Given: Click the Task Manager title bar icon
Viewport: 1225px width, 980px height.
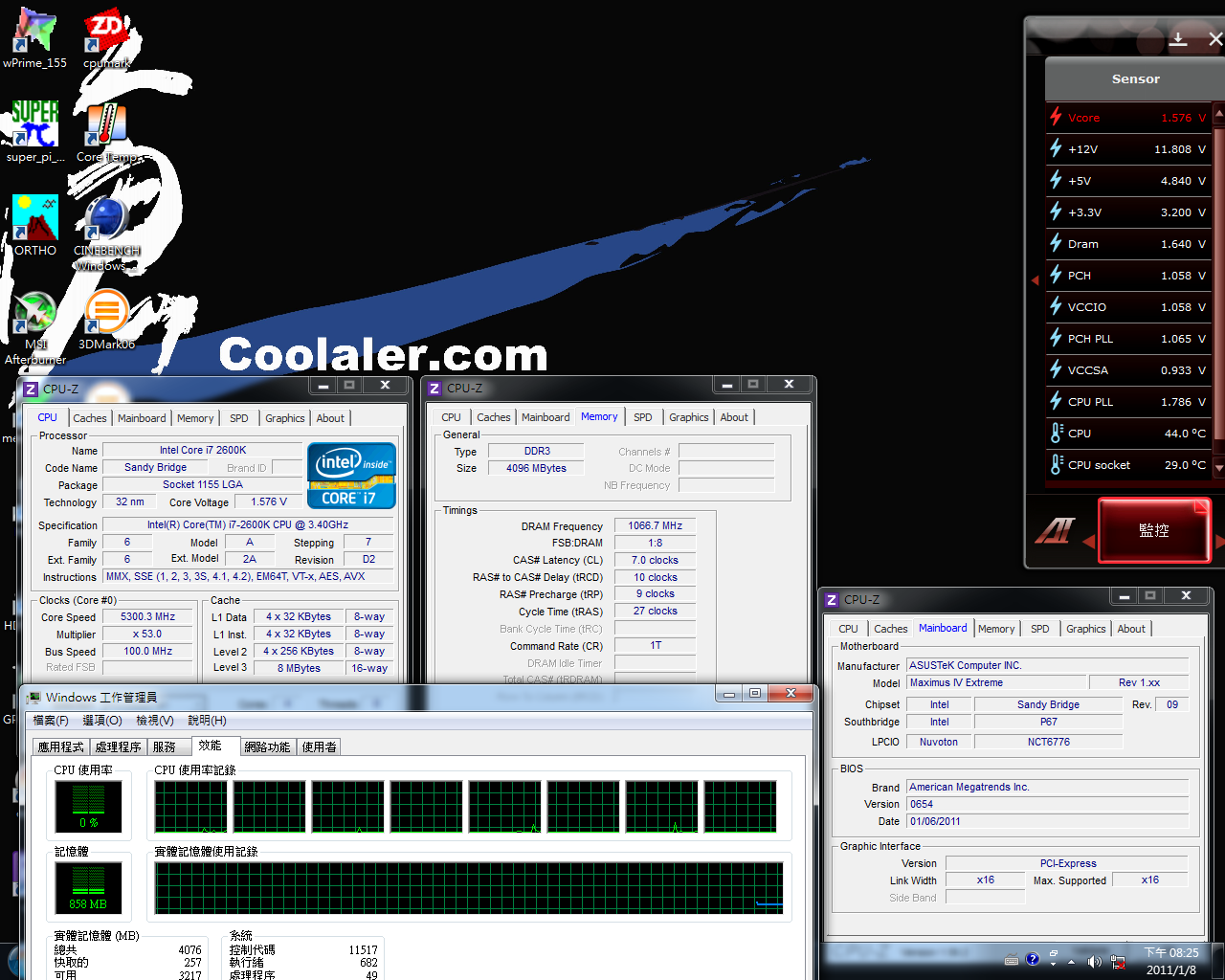Looking at the screenshot, I should 33,697.
